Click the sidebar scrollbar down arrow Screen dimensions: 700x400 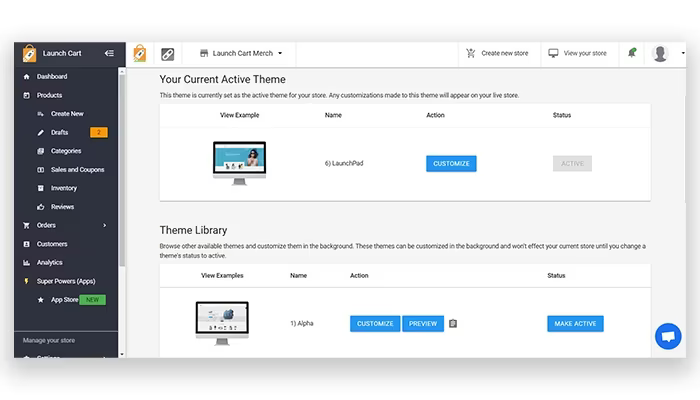[x=122, y=354]
